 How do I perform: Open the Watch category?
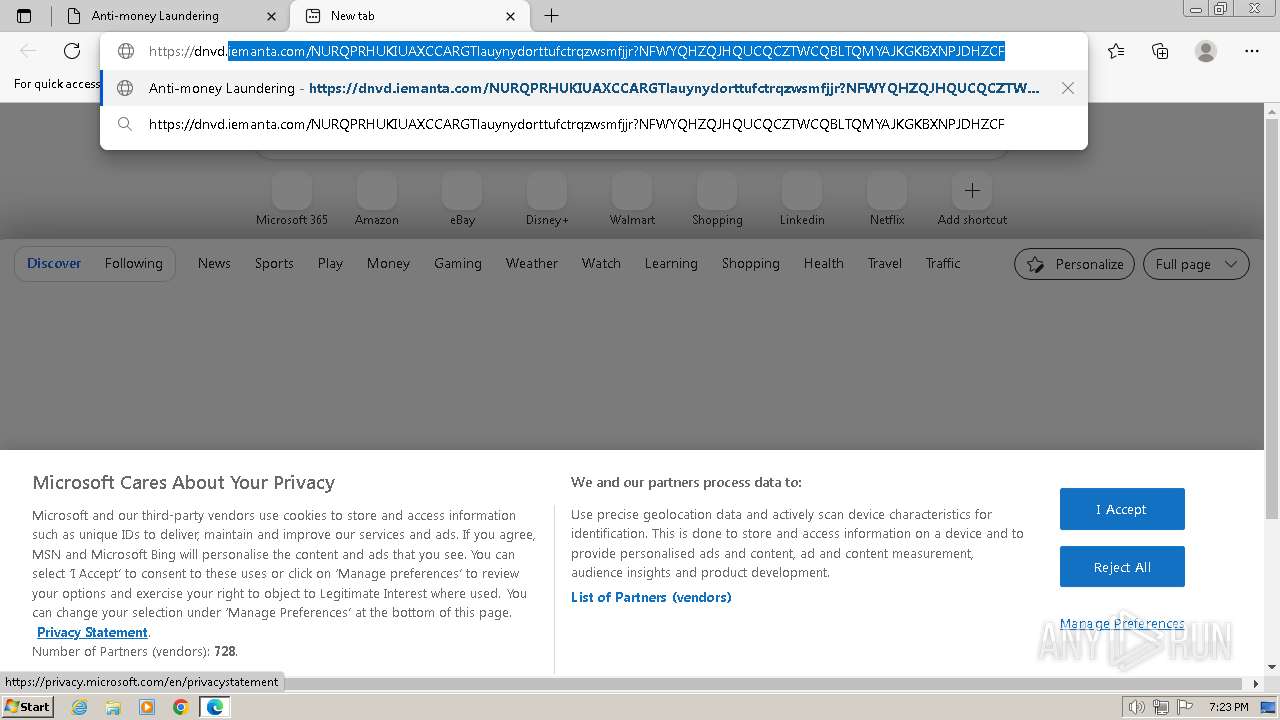(x=601, y=263)
